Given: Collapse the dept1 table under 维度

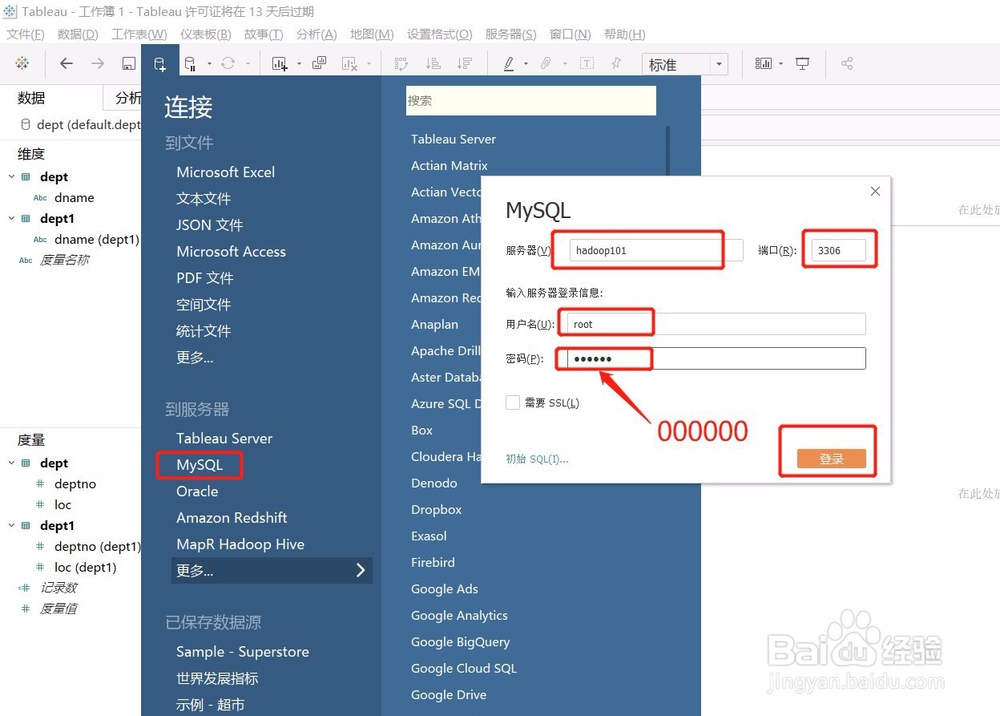Looking at the screenshot, I should click(x=11, y=218).
